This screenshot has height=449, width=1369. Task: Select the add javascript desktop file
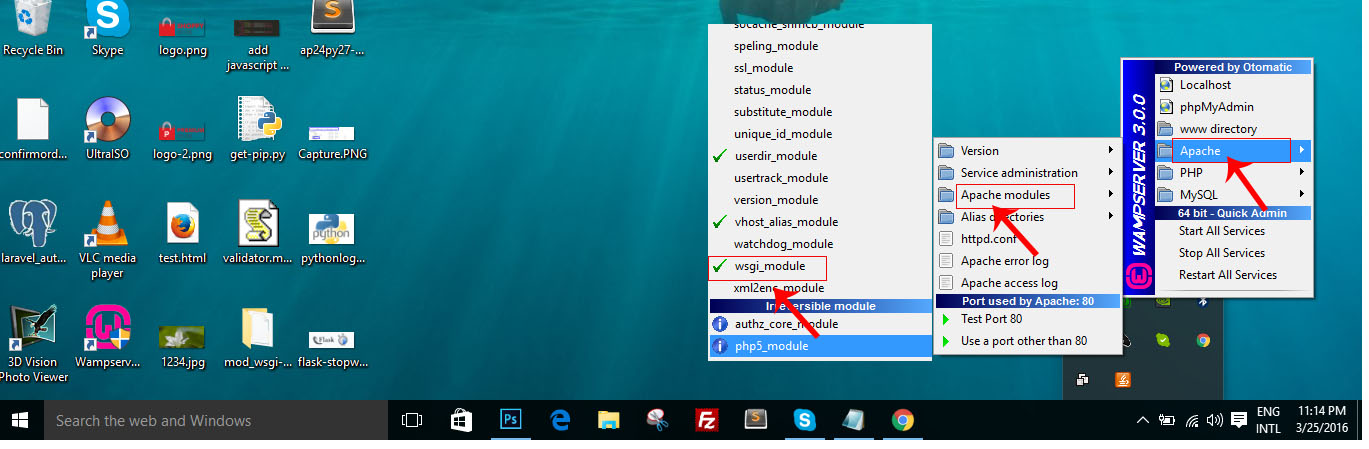[x=258, y=36]
